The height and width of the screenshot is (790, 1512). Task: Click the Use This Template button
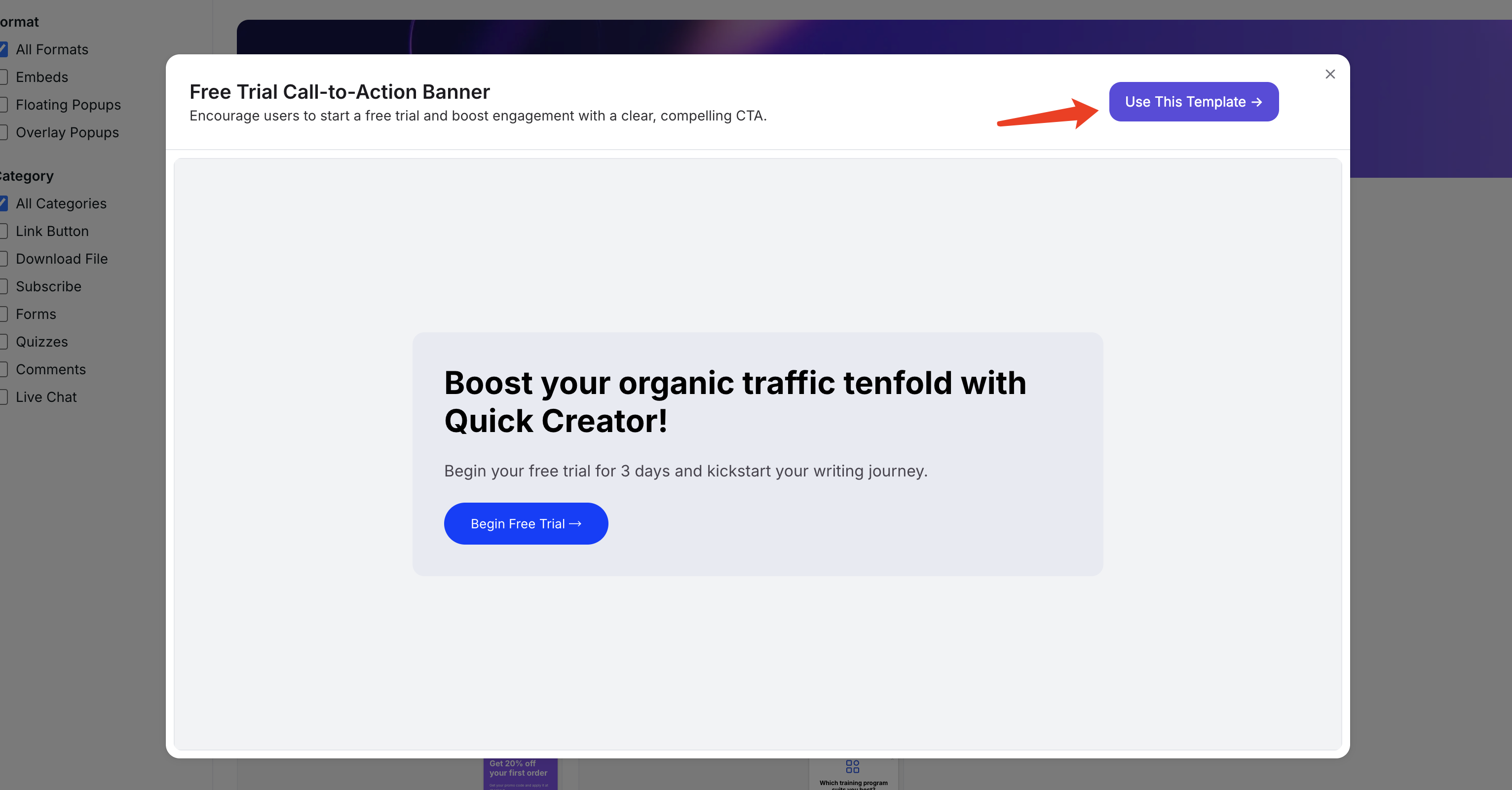click(x=1193, y=102)
